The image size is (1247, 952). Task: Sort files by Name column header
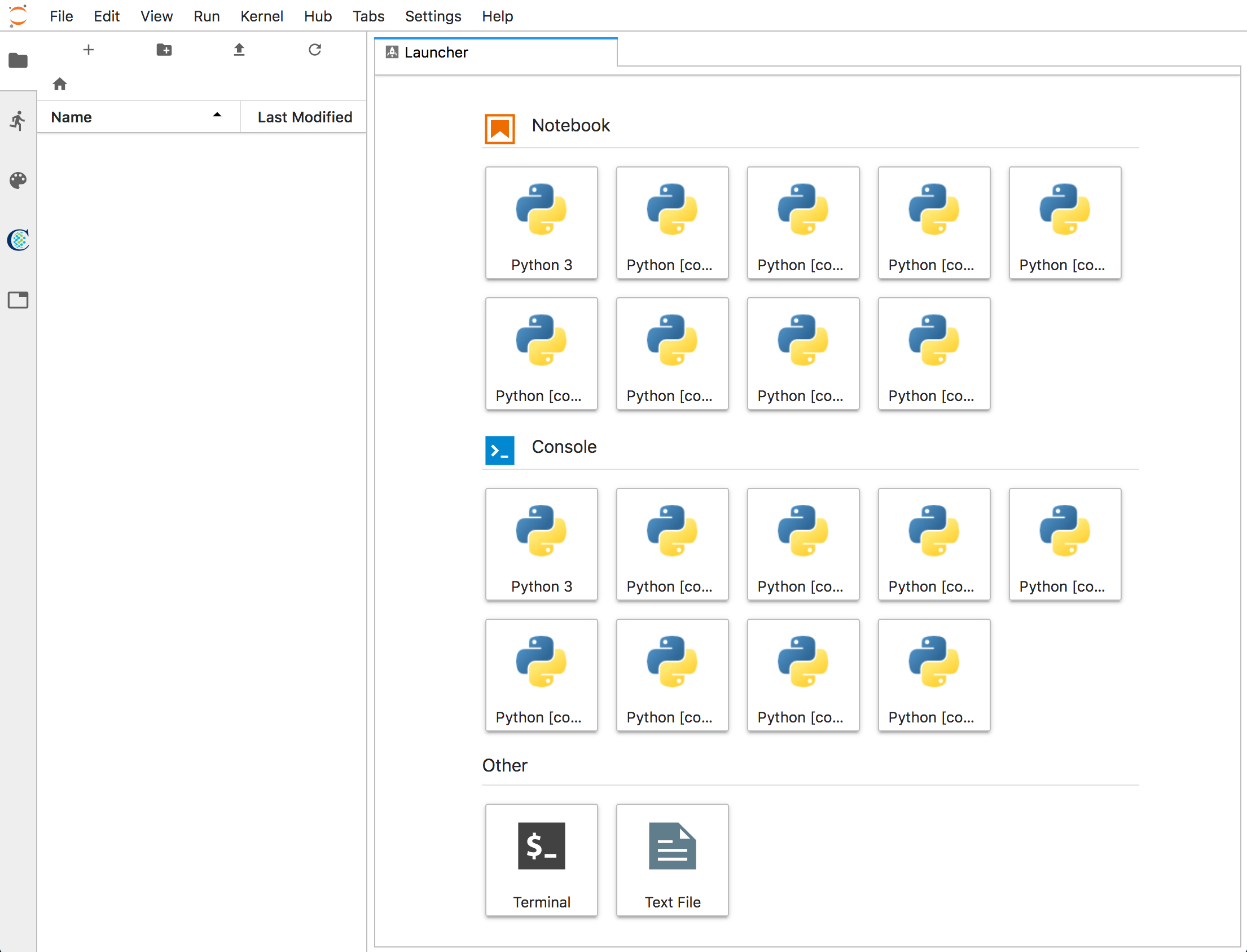pos(139,117)
